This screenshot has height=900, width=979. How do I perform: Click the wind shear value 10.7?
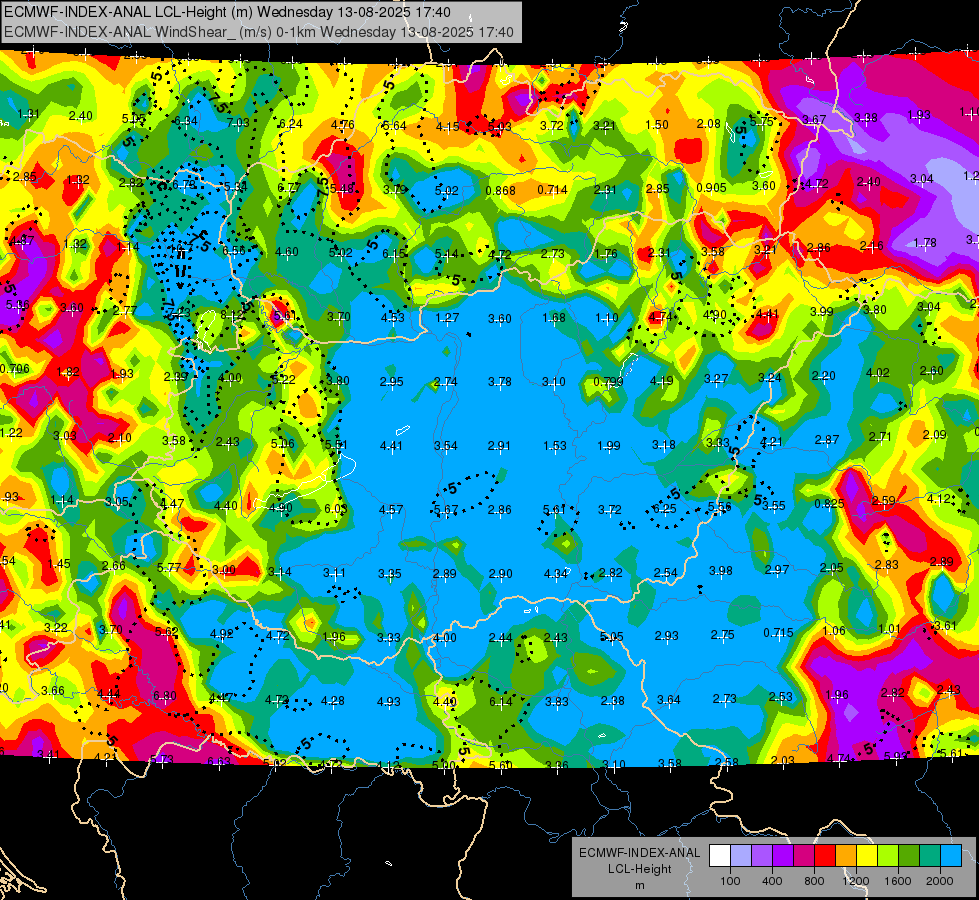click(180, 249)
